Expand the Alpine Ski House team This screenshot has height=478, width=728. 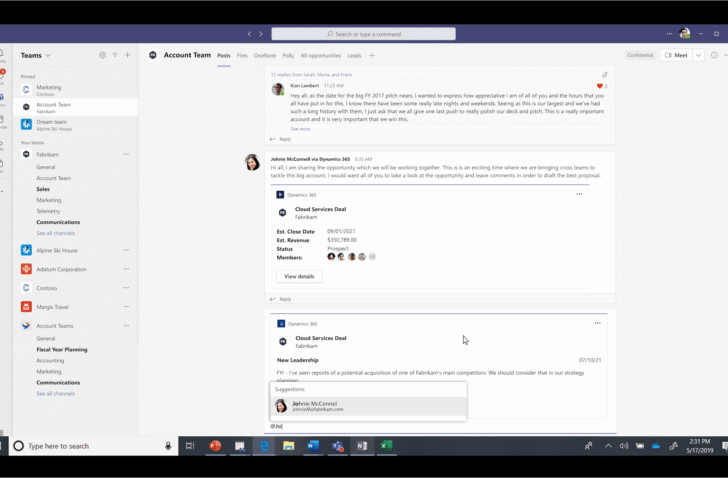(x=57, y=251)
